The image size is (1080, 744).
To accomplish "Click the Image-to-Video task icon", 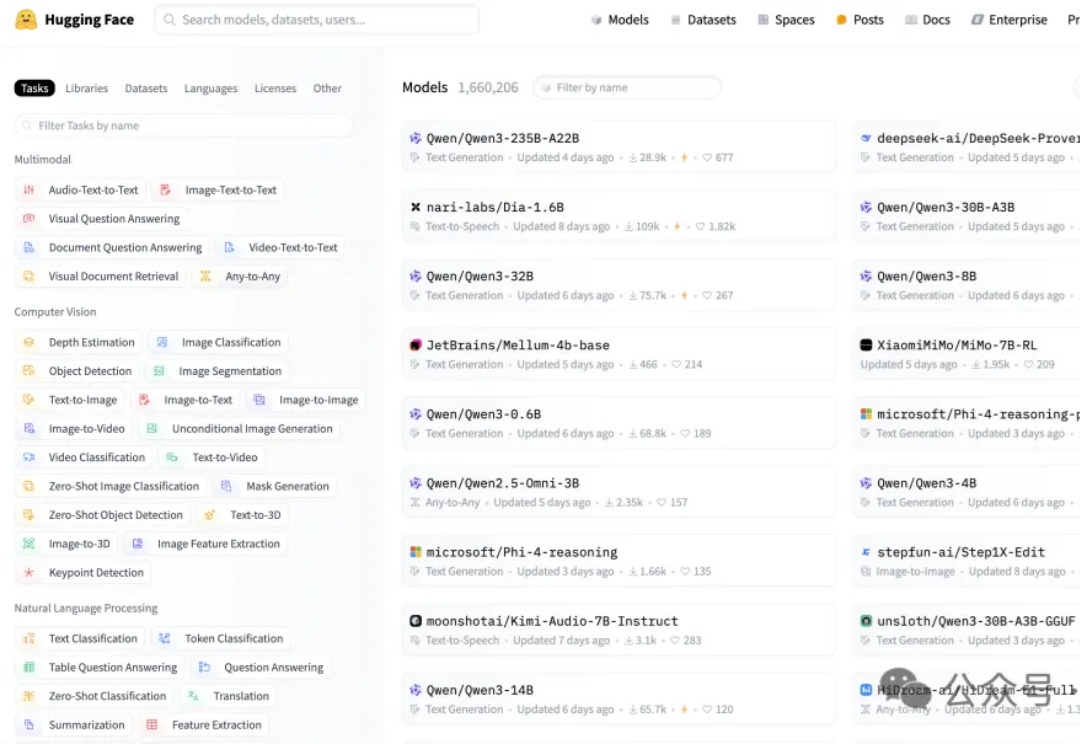I will tap(29, 428).
